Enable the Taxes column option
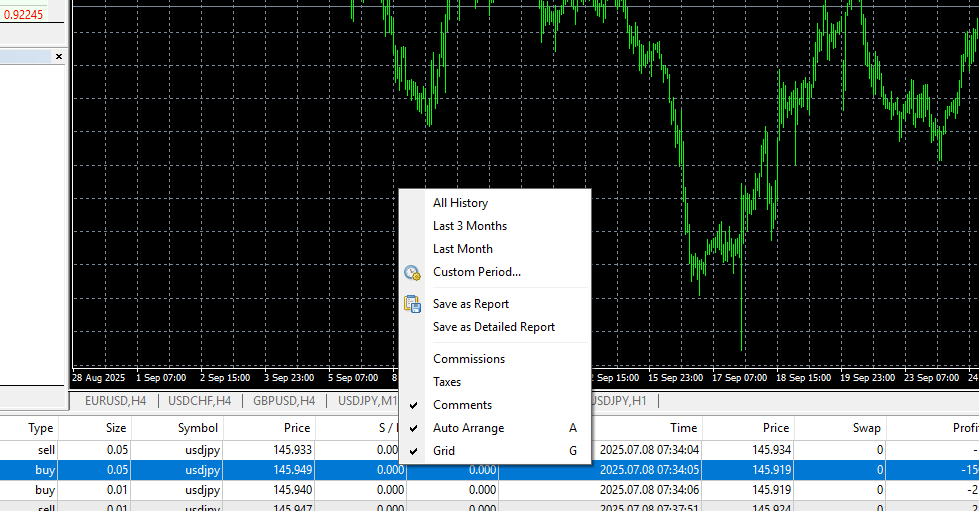The height and width of the screenshot is (511, 979). tap(447, 382)
